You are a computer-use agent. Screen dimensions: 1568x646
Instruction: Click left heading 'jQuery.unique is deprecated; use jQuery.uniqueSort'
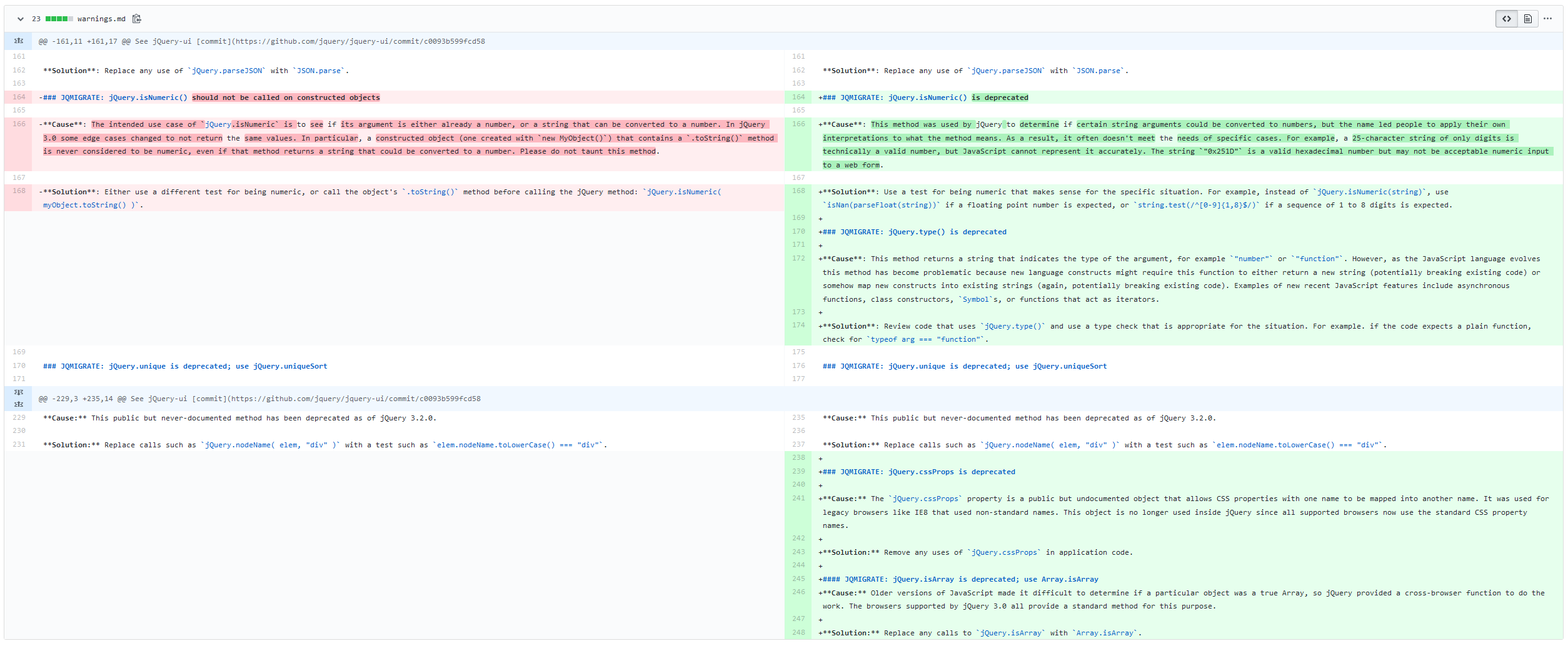tap(218, 366)
